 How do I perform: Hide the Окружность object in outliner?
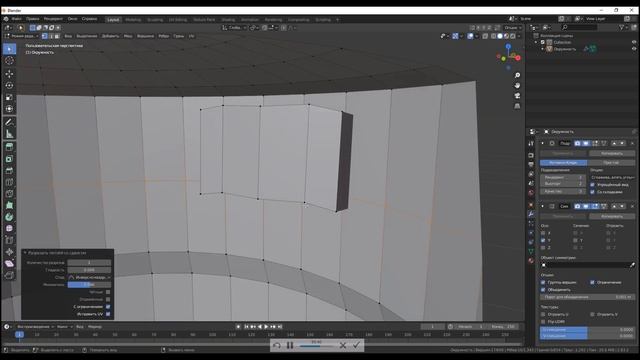coord(634,49)
